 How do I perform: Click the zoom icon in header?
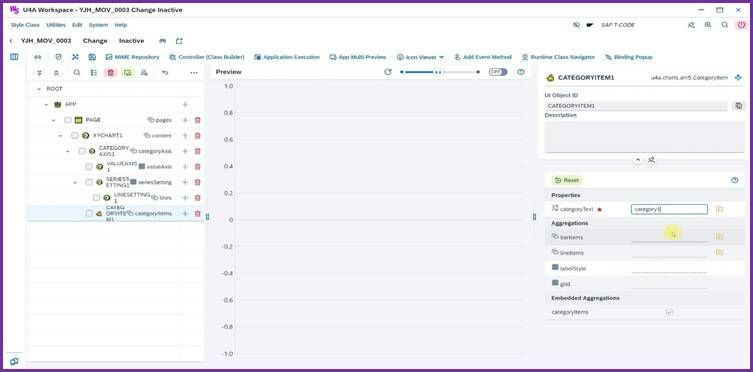(708, 25)
